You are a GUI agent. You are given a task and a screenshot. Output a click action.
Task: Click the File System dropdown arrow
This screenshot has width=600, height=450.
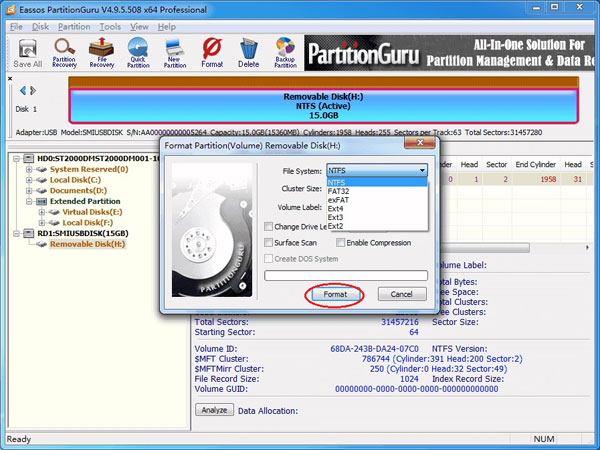coord(422,171)
